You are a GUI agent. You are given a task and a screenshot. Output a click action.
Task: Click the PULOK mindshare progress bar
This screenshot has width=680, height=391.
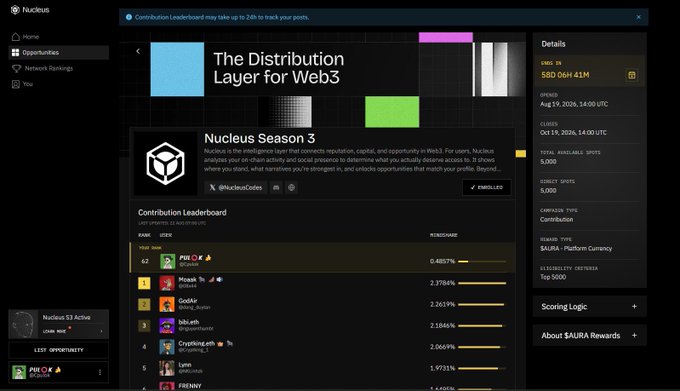point(482,261)
